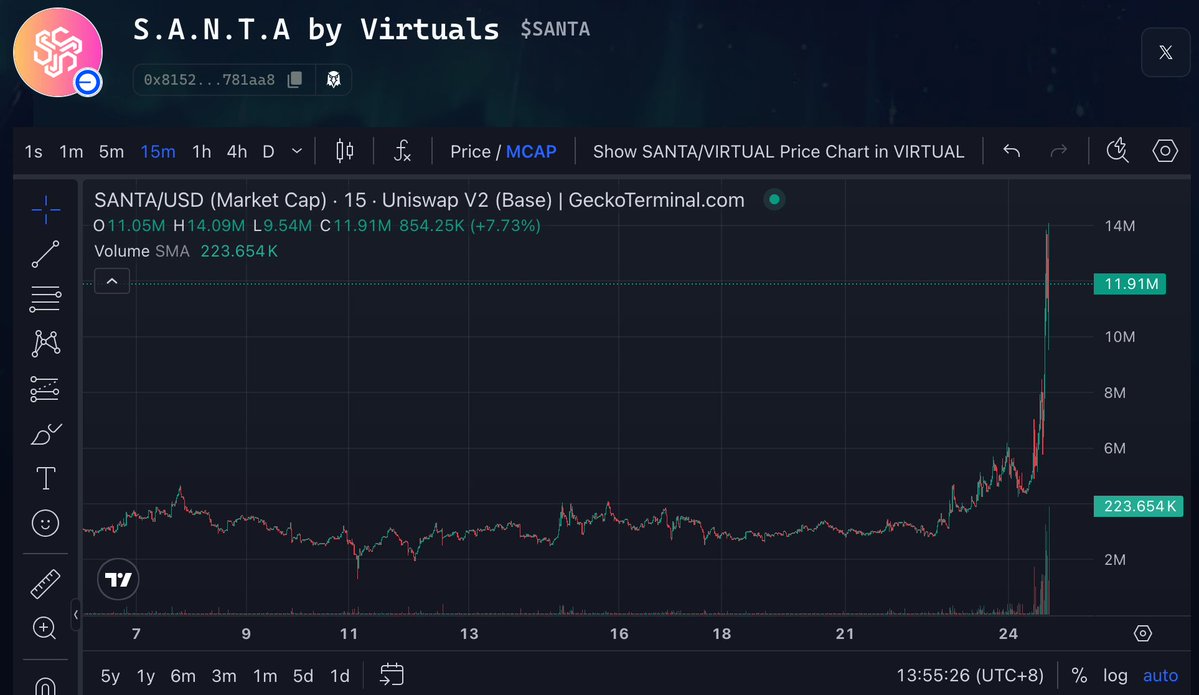Open the candlestick chart style selector
Image resolution: width=1199 pixels, height=695 pixels.
tap(345, 151)
